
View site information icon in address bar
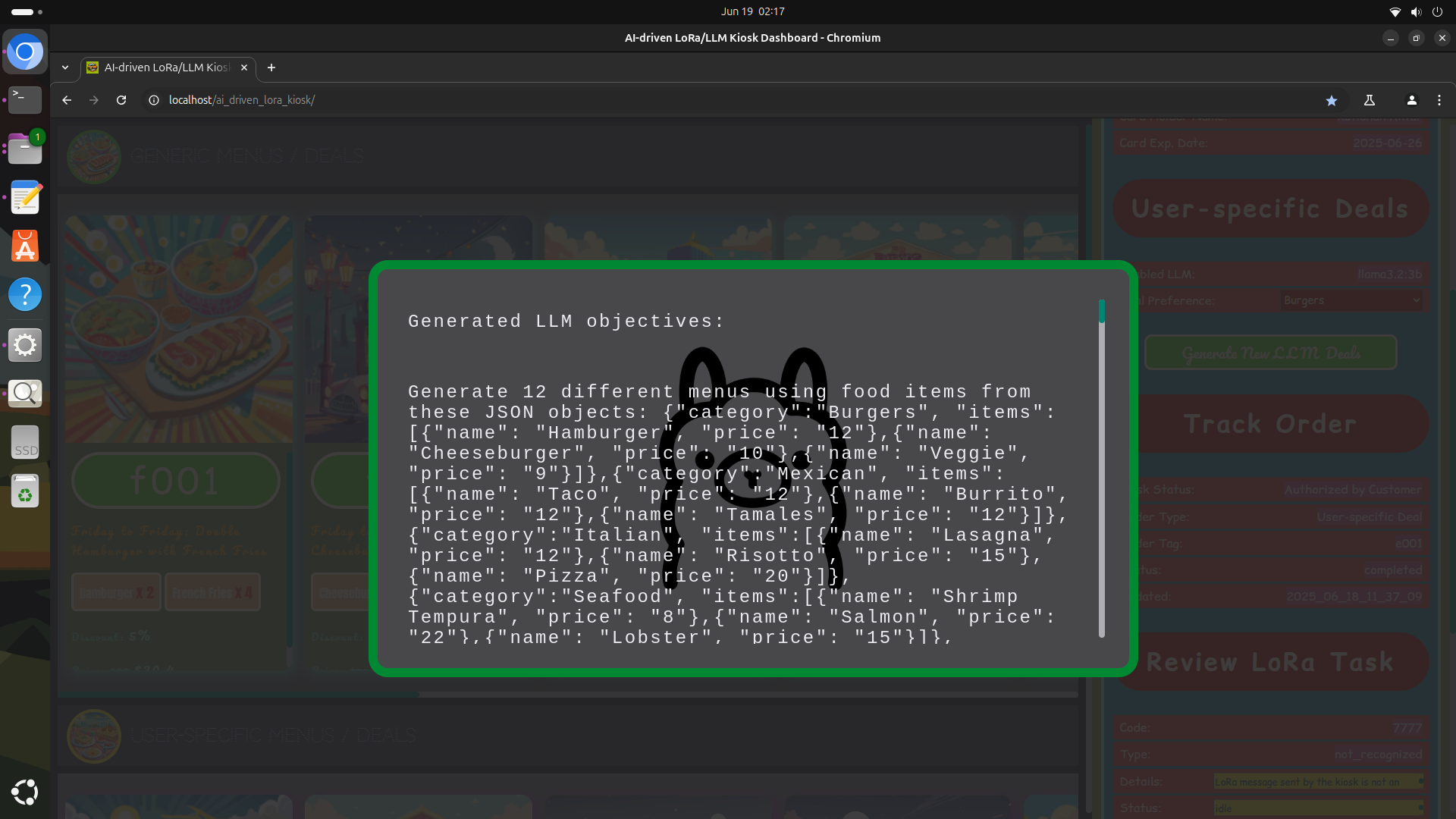(154, 100)
